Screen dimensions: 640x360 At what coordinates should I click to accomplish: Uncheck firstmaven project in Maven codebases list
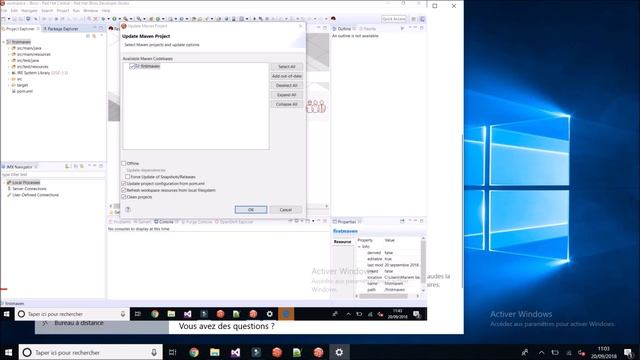pyautogui.click(x=132, y=66)
